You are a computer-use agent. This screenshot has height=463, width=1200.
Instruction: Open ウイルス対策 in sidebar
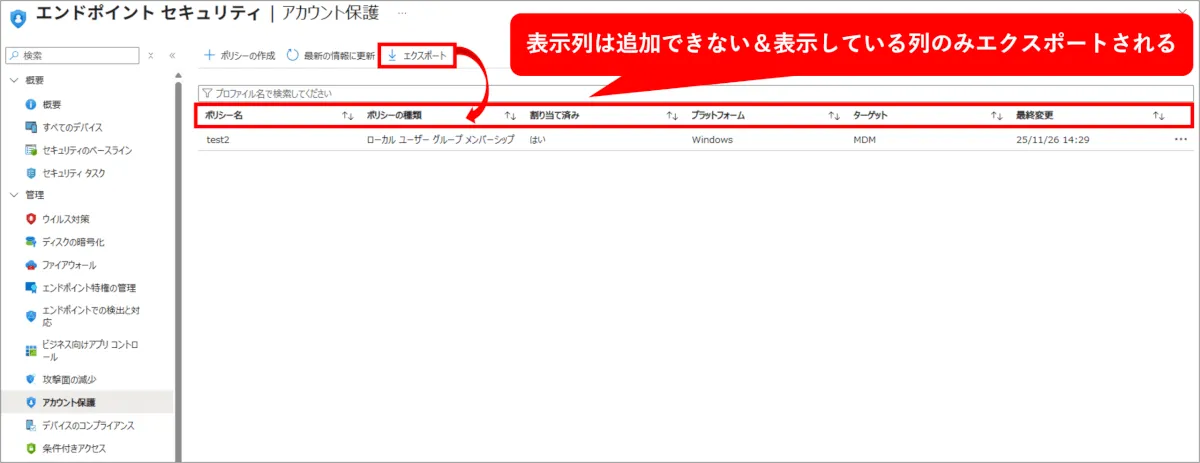point(66,218)
